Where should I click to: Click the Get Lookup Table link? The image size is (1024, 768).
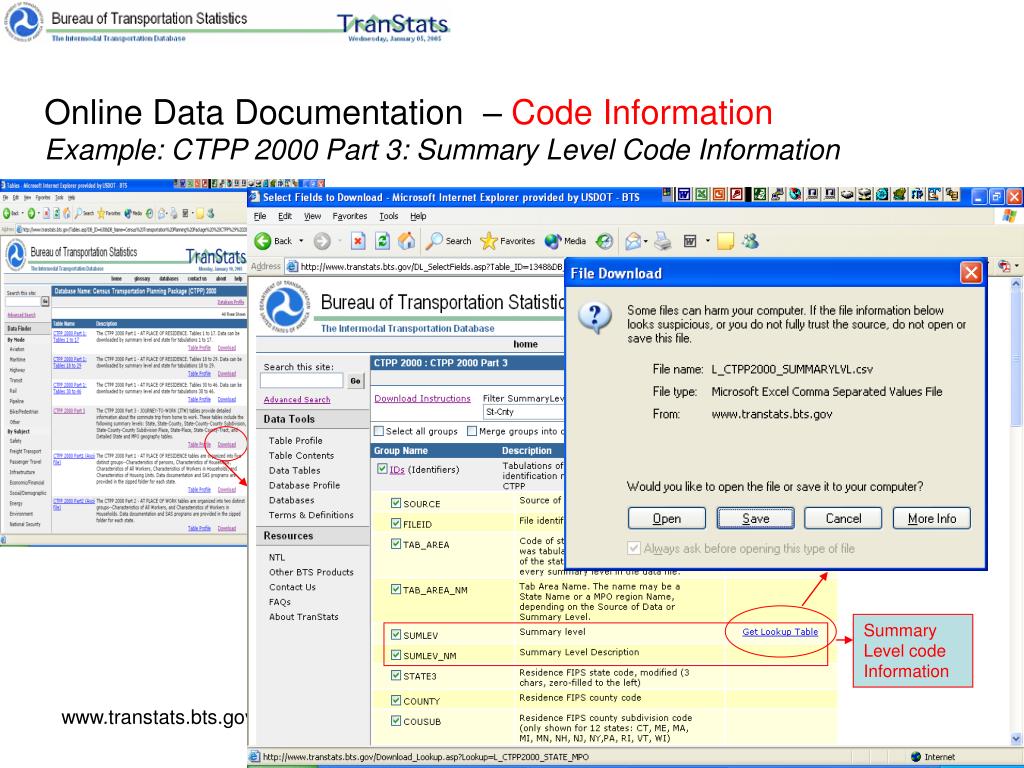coord(780,632)
